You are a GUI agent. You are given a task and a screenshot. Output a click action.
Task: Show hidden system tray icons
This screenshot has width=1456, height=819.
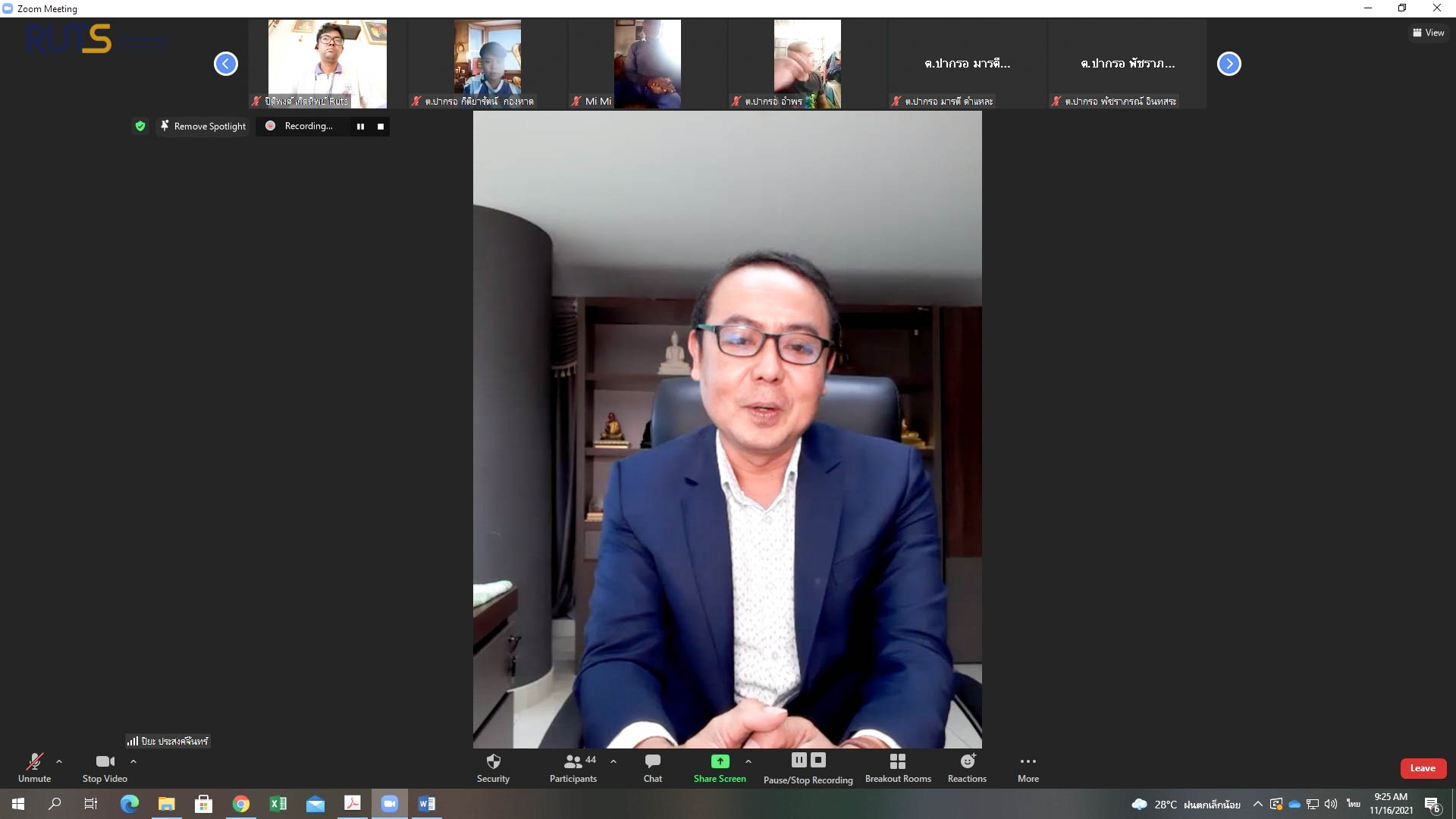coord(1258,805)
